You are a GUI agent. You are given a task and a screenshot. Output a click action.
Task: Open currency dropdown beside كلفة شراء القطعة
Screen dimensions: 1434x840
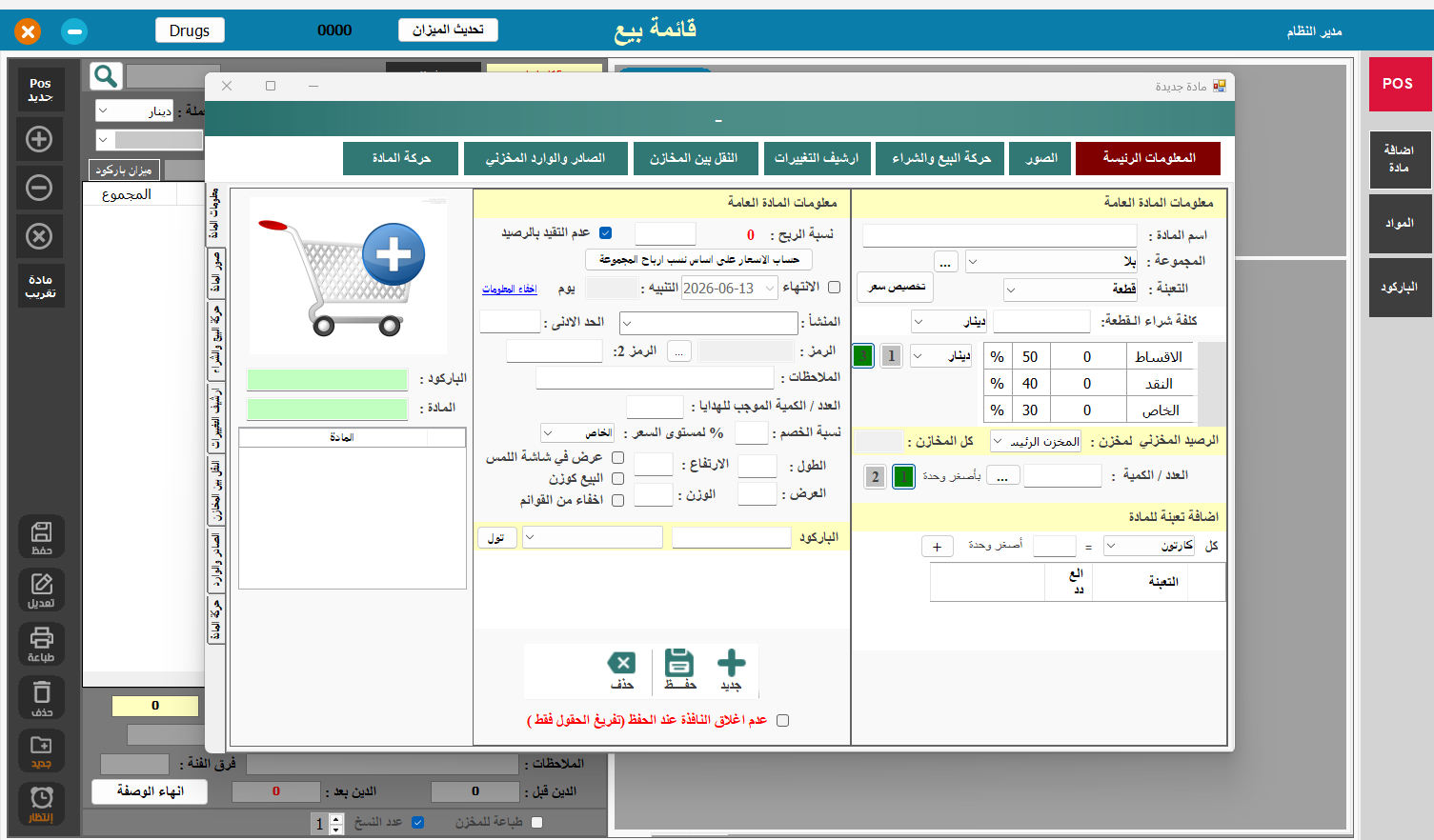click(x=949, y=321)
